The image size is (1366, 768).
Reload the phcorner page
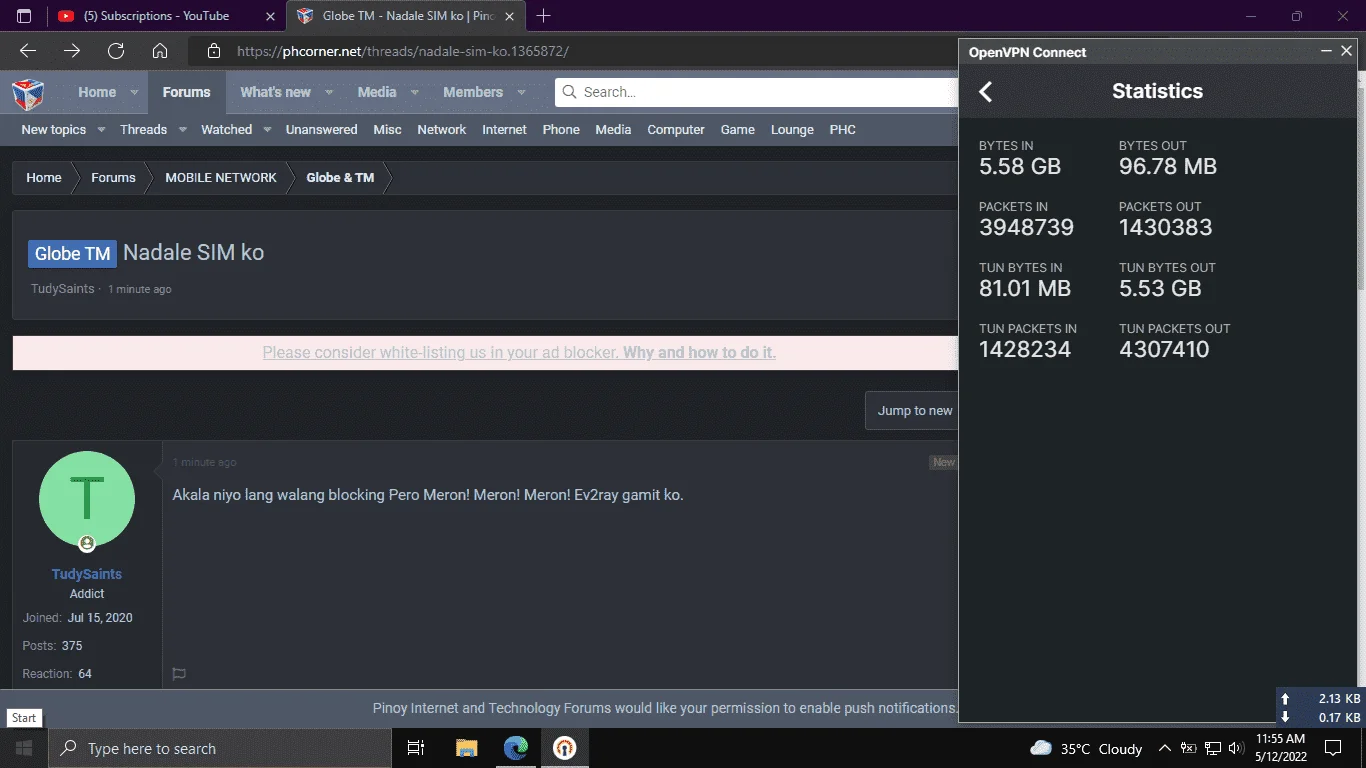pyautogui.click(x=116, y=51)
